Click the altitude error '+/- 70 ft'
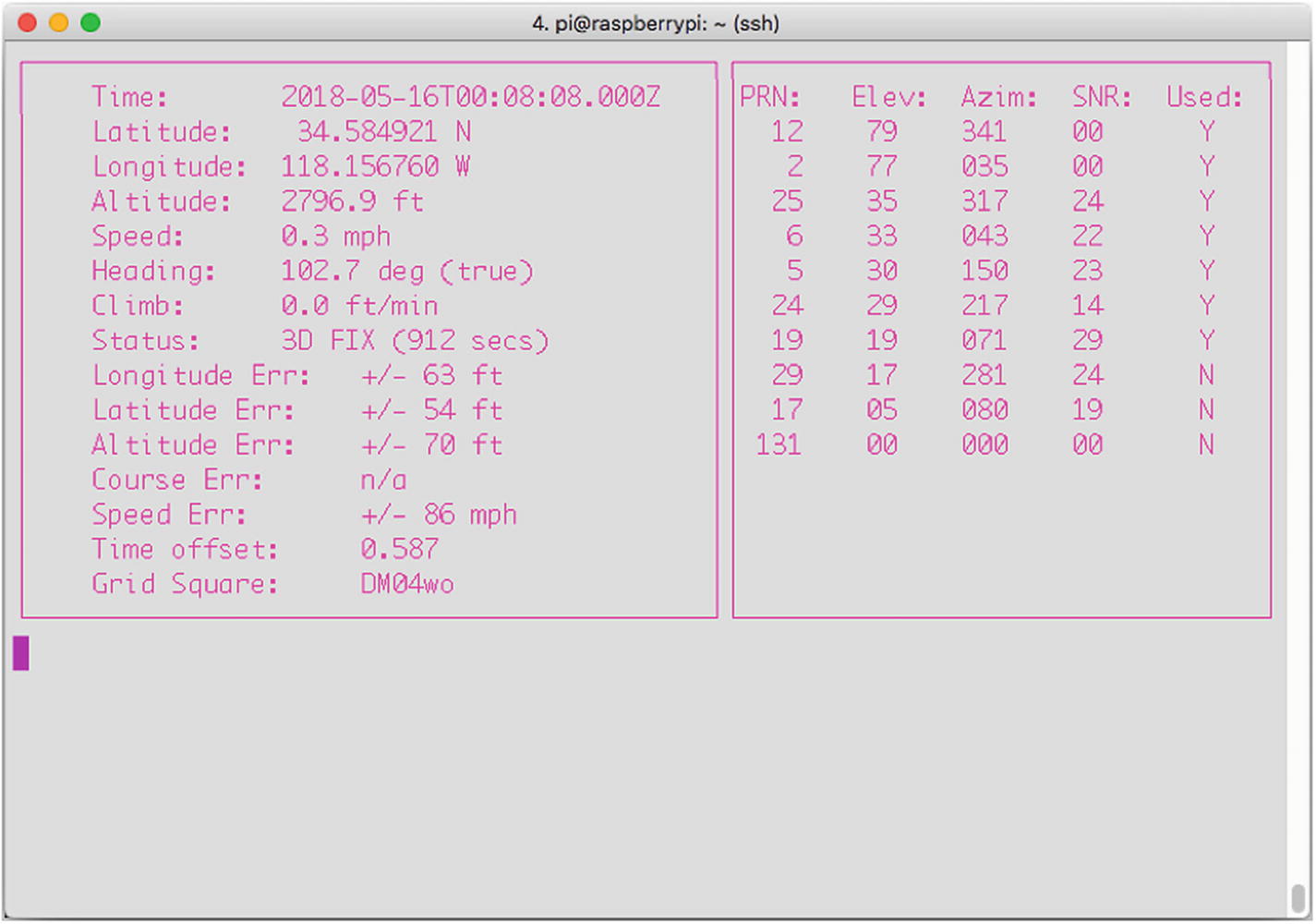This screenshot has height=924, width=1316. [431, 445]
